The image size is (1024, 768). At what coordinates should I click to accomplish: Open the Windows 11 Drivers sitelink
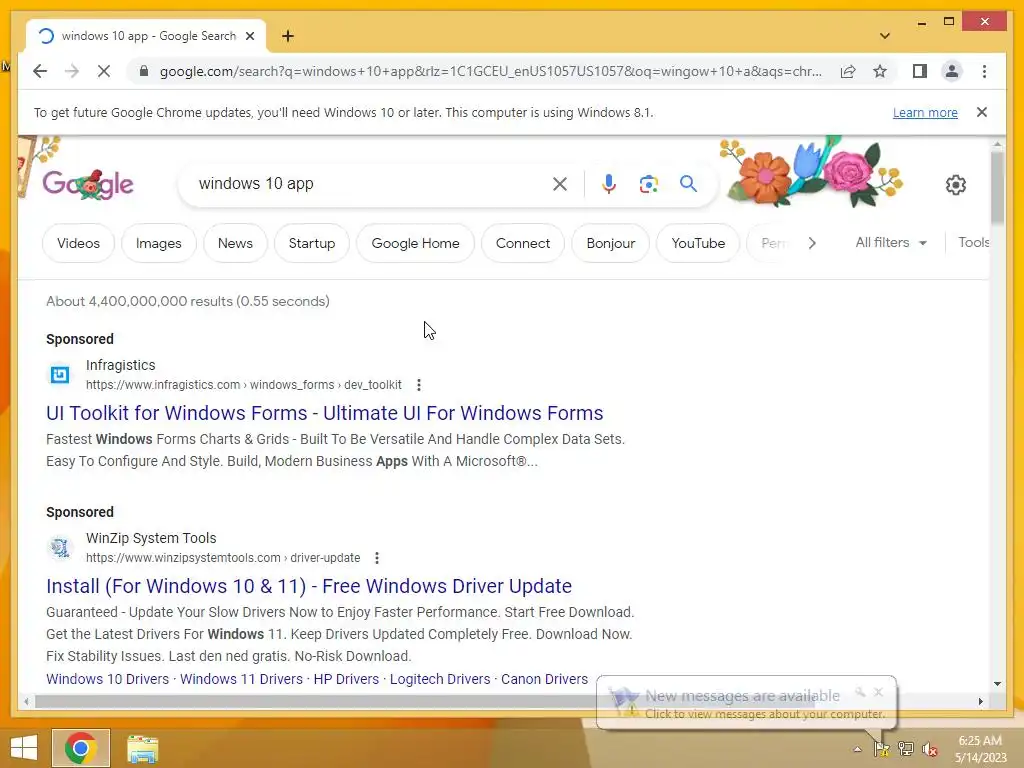pyautogui.click(x=241, y=679)
